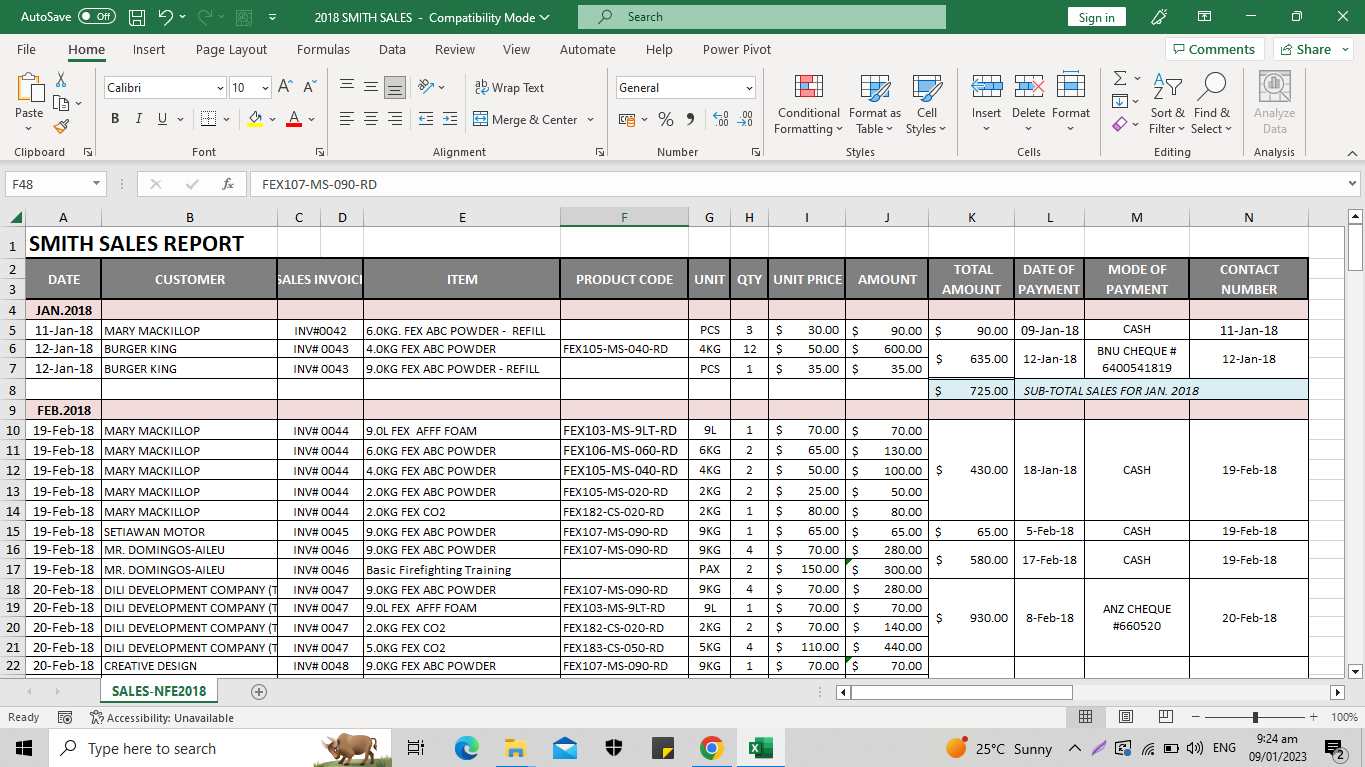Open the Calibri font name dropdown
1365x767 pixels.
click(220, 88)
